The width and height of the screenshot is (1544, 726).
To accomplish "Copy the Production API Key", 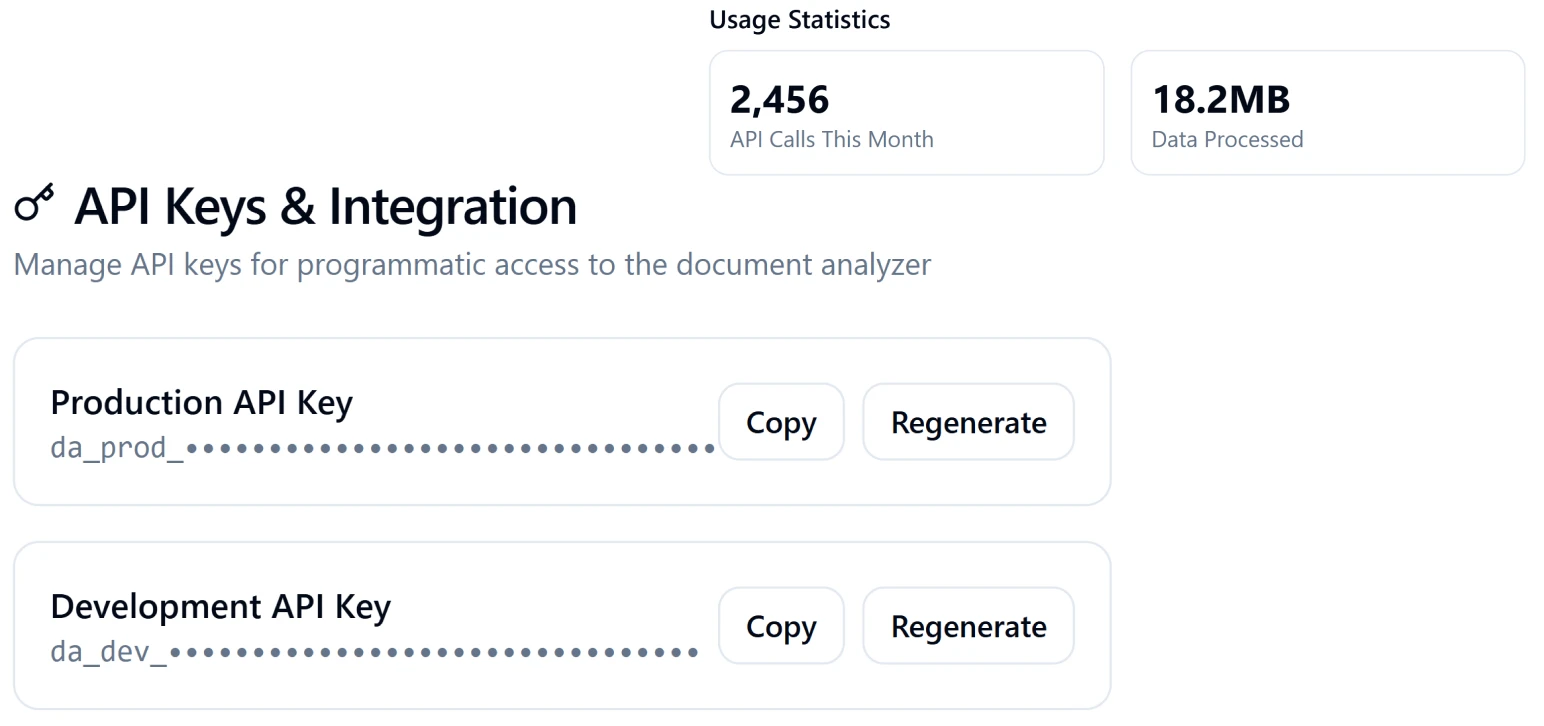I will coord(780,422).
